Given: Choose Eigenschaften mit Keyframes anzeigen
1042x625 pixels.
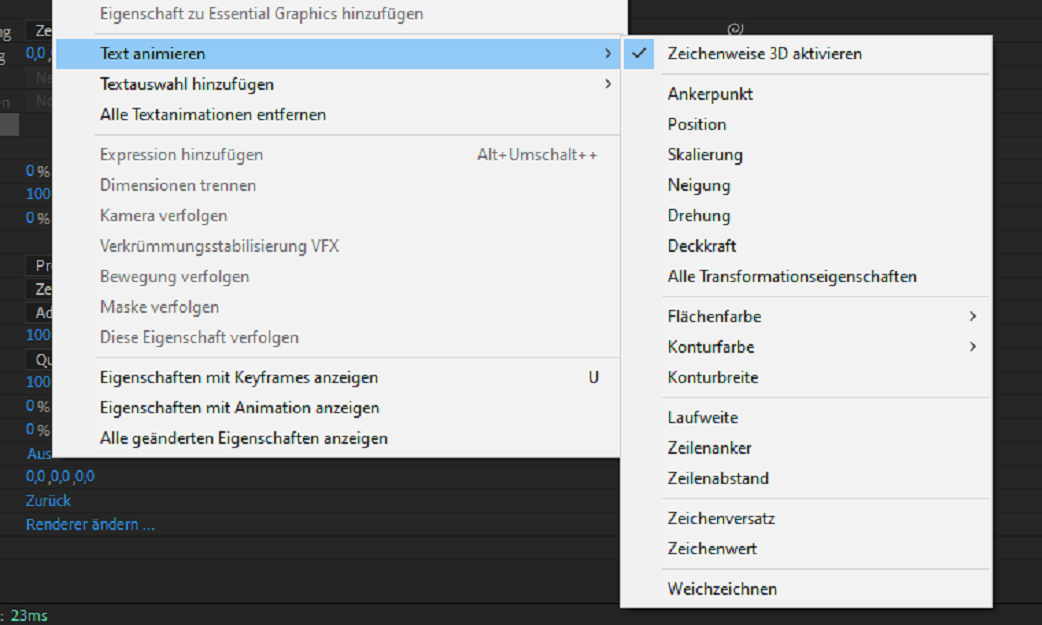Looking at the screenshot, I should 239,378.
